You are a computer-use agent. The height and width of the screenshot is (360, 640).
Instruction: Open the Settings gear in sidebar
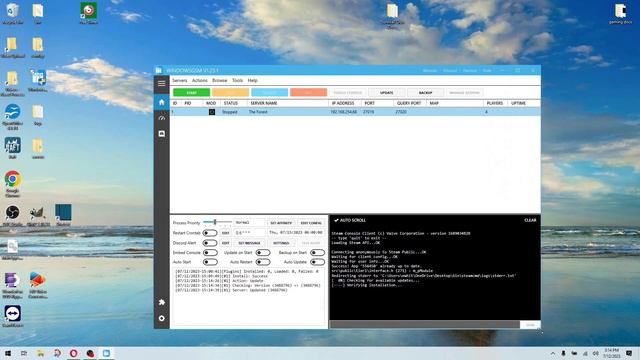coord(162,318)
